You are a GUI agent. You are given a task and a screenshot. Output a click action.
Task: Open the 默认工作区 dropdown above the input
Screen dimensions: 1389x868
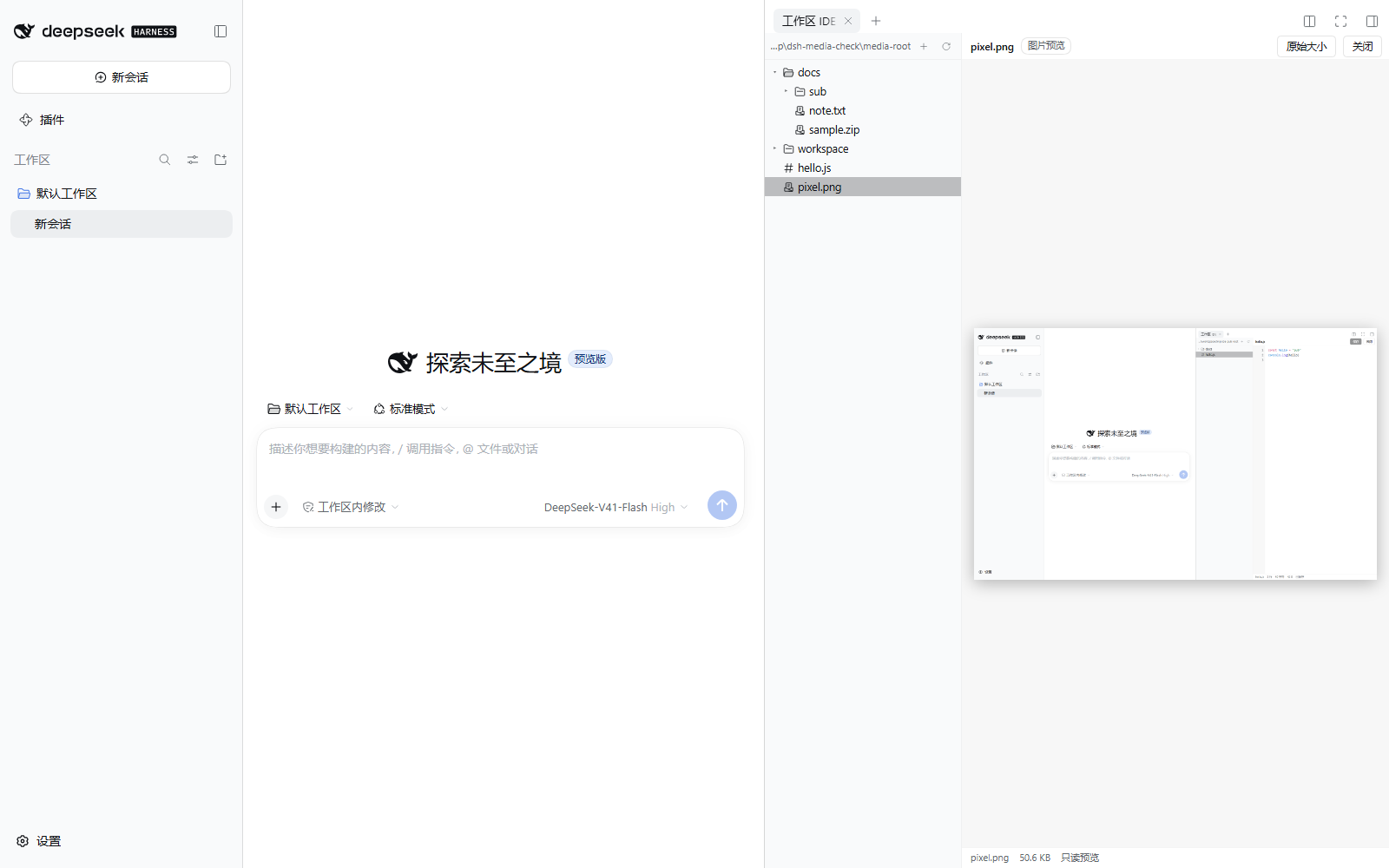(311, 409)
